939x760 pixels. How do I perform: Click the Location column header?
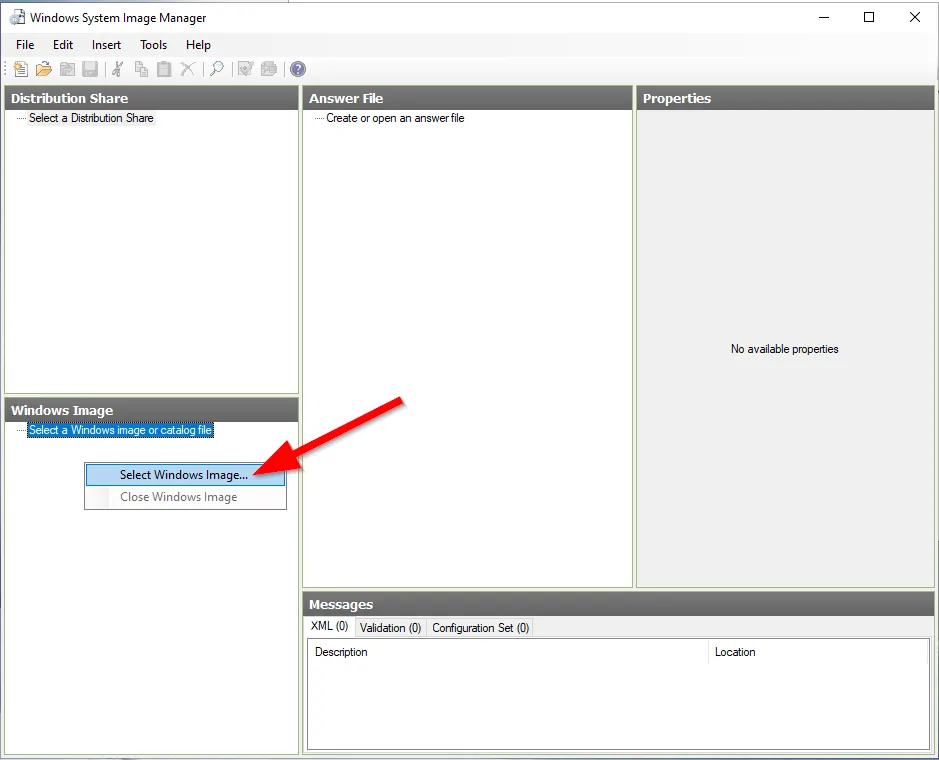(x=818, y=652)
